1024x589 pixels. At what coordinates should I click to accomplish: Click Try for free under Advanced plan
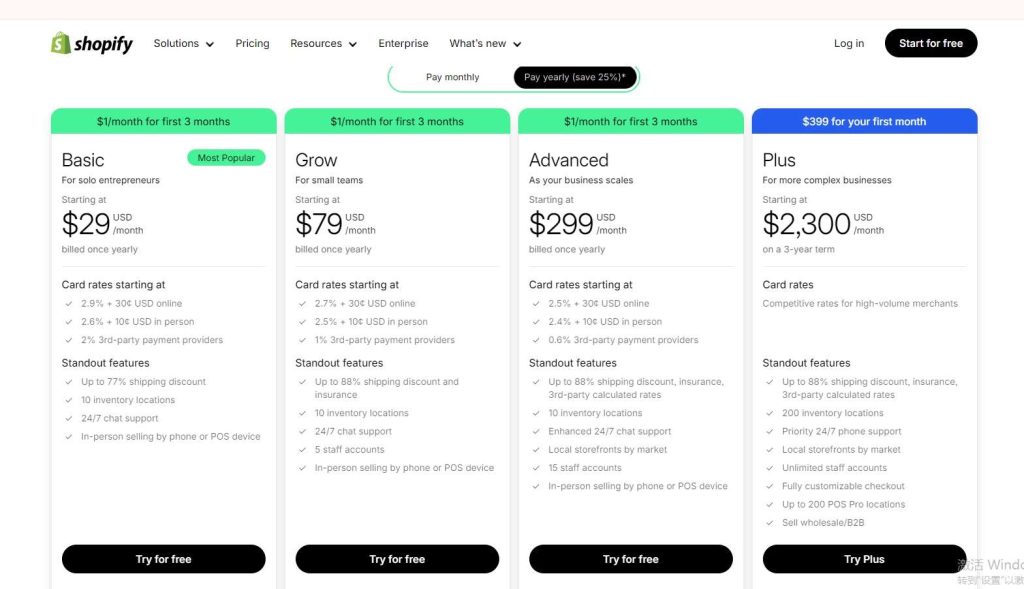630,559
